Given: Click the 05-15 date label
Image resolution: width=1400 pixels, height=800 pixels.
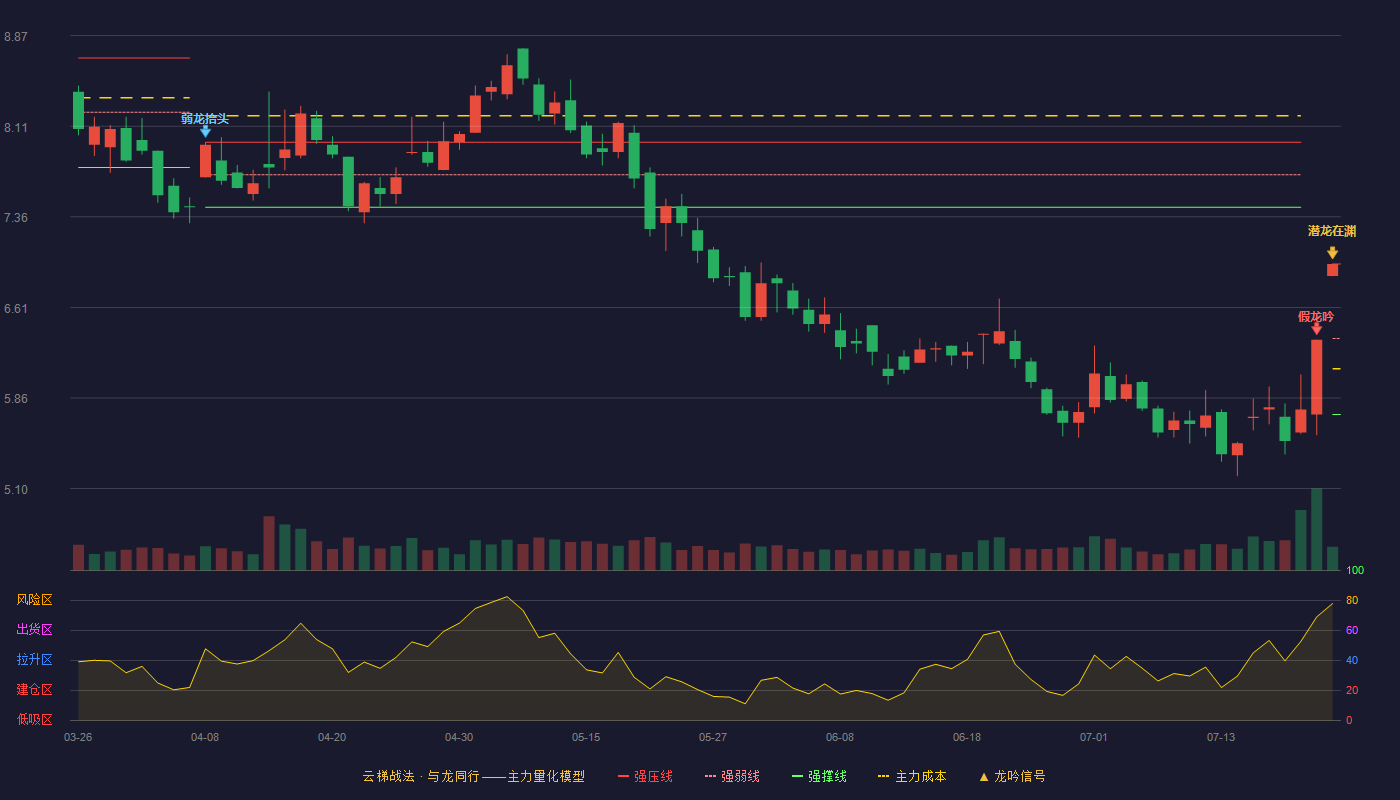Looking at the screenshot, I should 586,737.
